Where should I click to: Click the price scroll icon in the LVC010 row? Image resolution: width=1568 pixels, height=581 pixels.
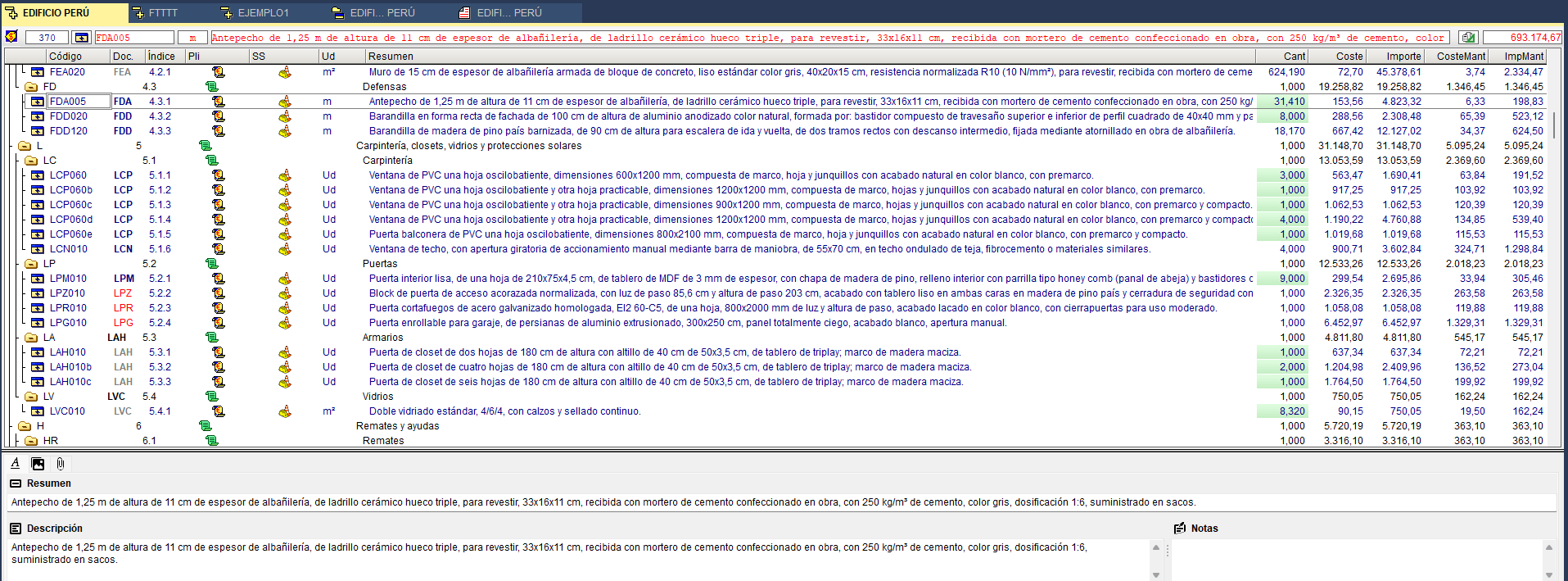tap(219, 411)
